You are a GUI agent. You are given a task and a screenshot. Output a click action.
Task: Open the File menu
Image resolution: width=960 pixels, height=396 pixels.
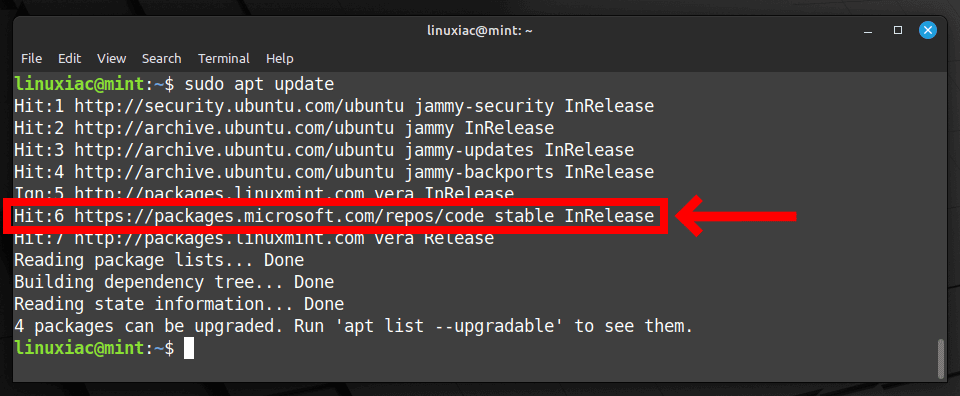[31, 59]
